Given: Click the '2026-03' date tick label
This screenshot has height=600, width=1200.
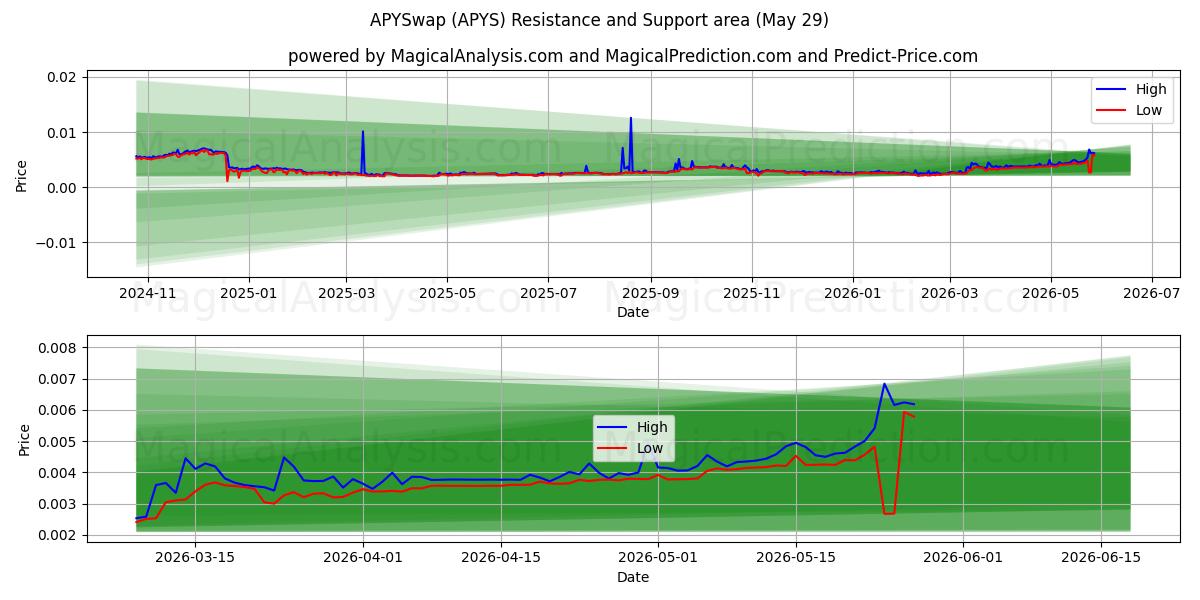Looking at the screenshot, I should [x=950, y=295].
